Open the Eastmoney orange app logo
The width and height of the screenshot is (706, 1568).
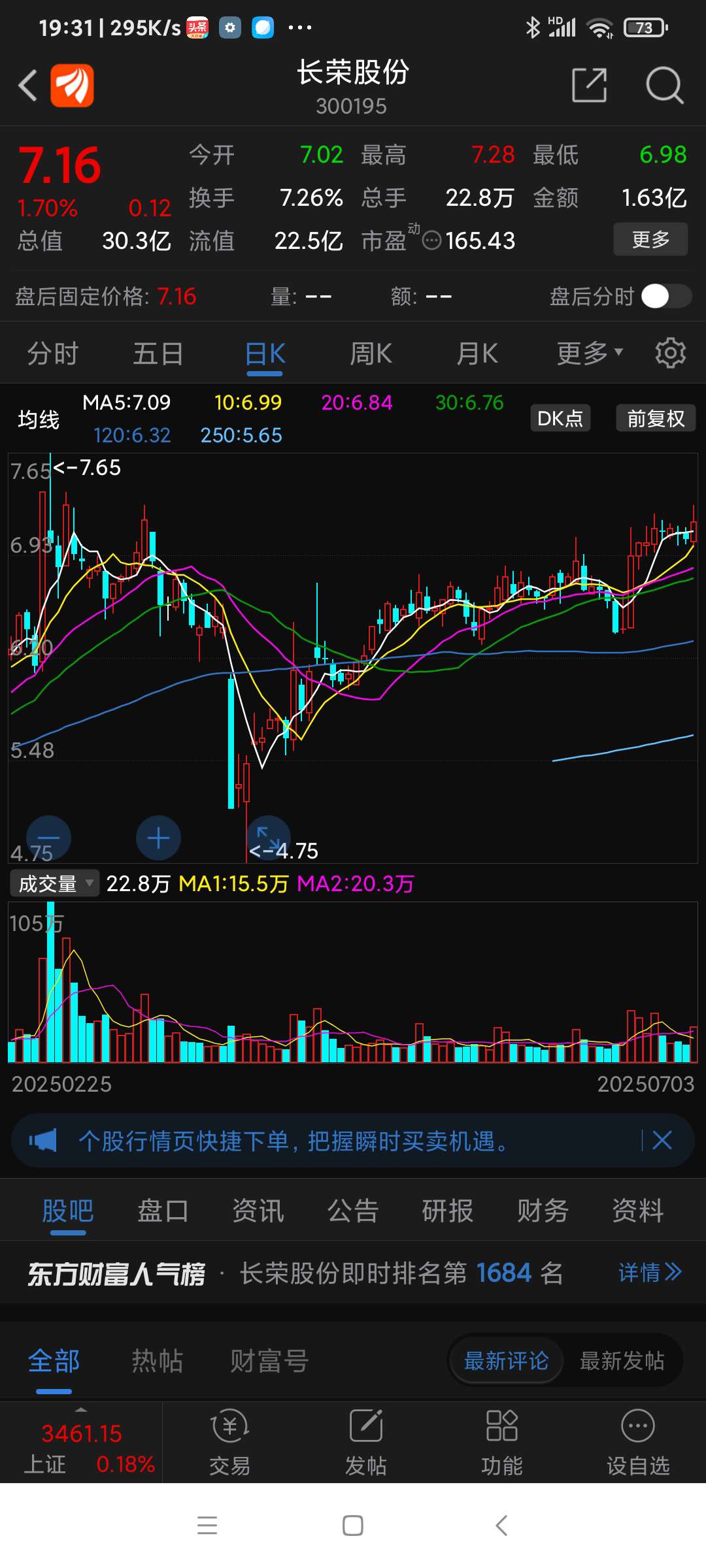coord(73,85)
